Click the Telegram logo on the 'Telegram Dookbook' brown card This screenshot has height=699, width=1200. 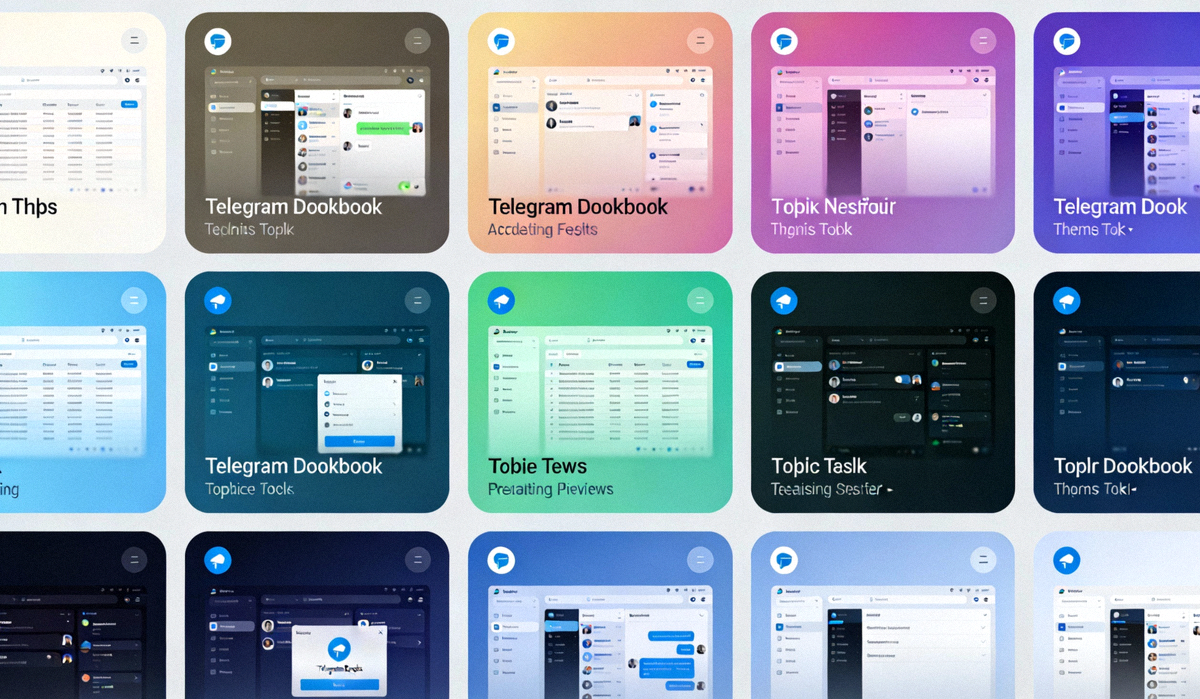point(217,40)
